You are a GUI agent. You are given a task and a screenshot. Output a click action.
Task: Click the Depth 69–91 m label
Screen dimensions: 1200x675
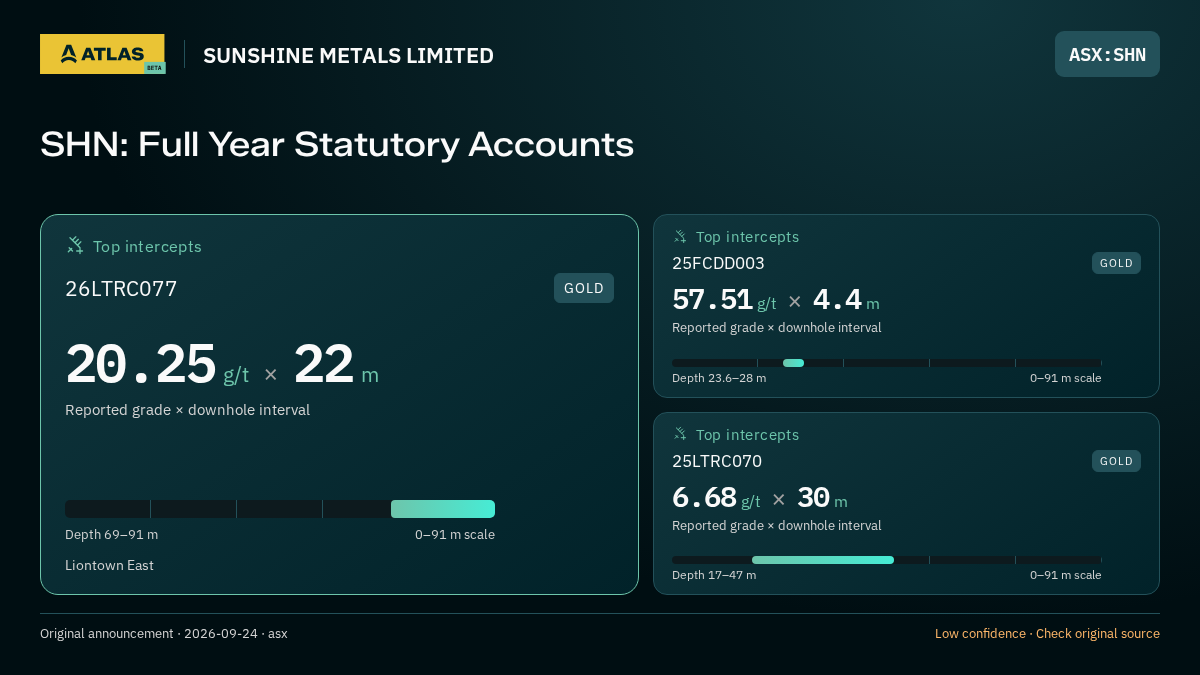pos(112,534)
